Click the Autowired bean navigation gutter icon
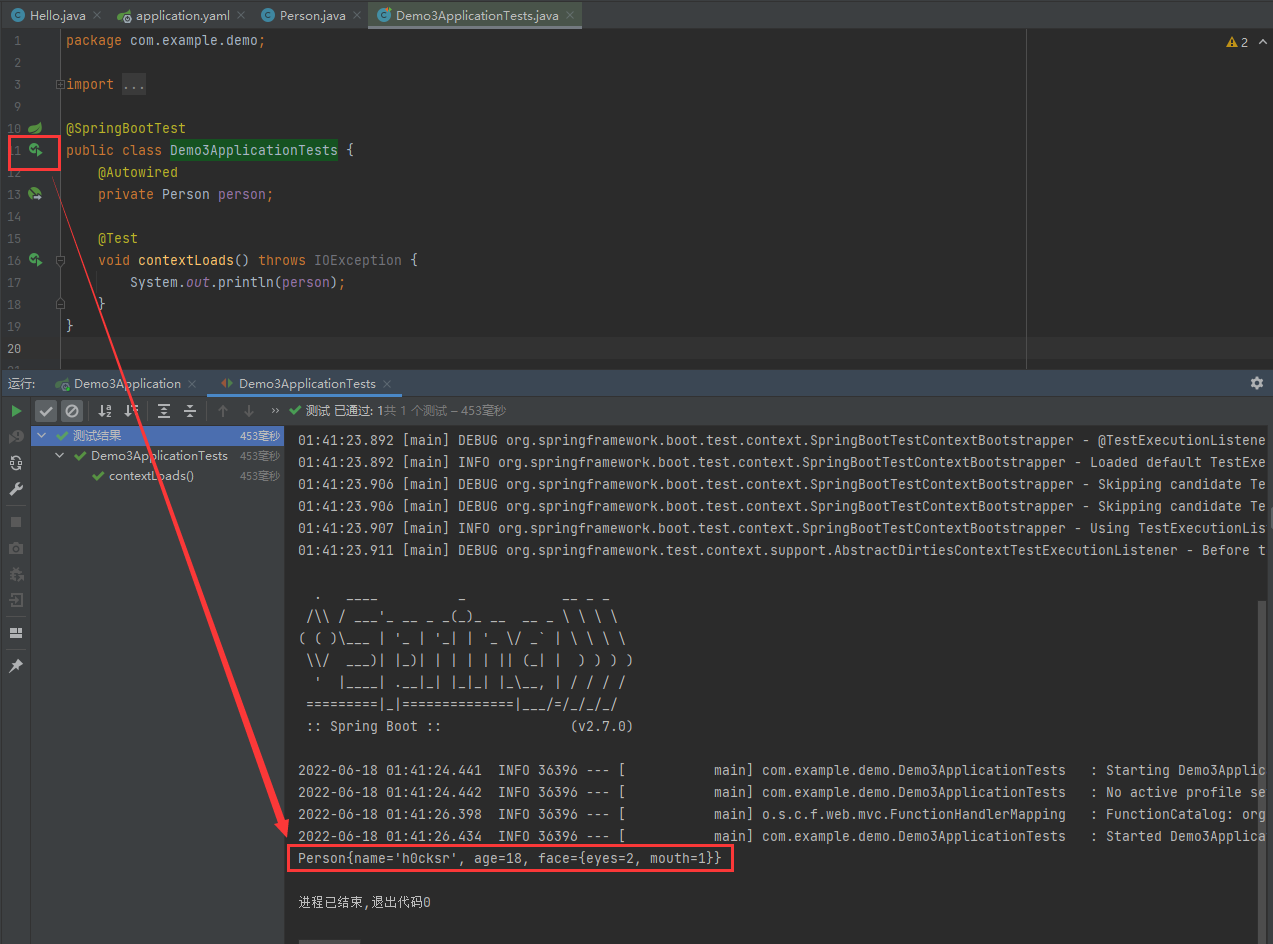 click(x=35, y=194)
